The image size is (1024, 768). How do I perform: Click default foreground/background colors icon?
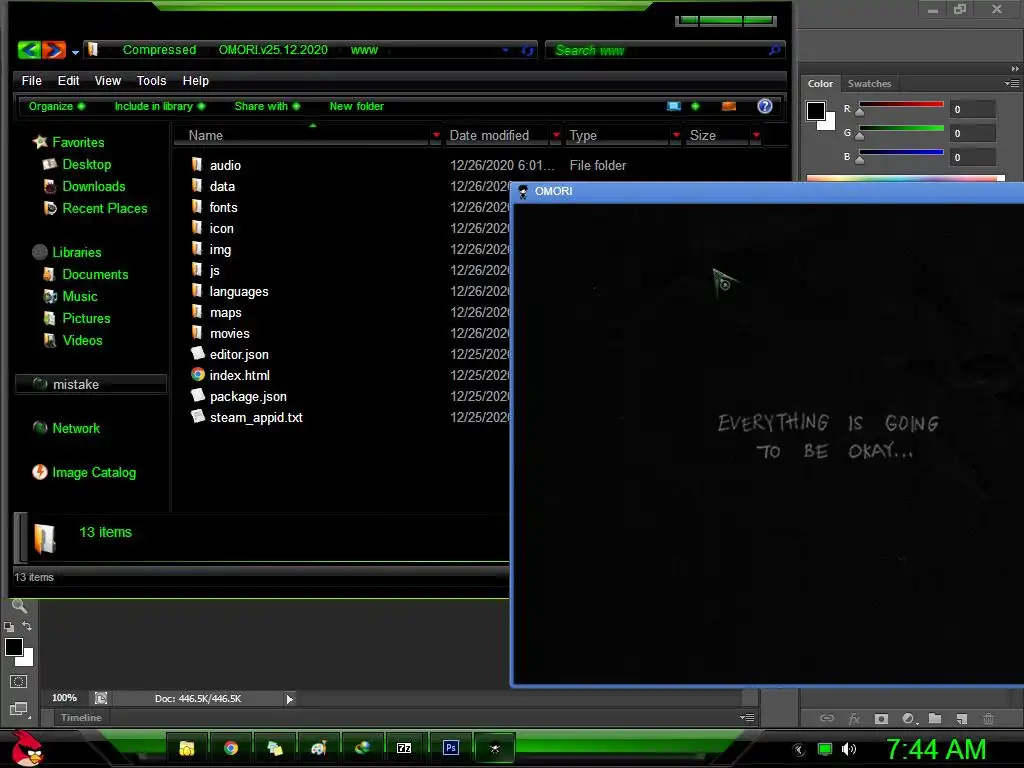click(9, 627)
